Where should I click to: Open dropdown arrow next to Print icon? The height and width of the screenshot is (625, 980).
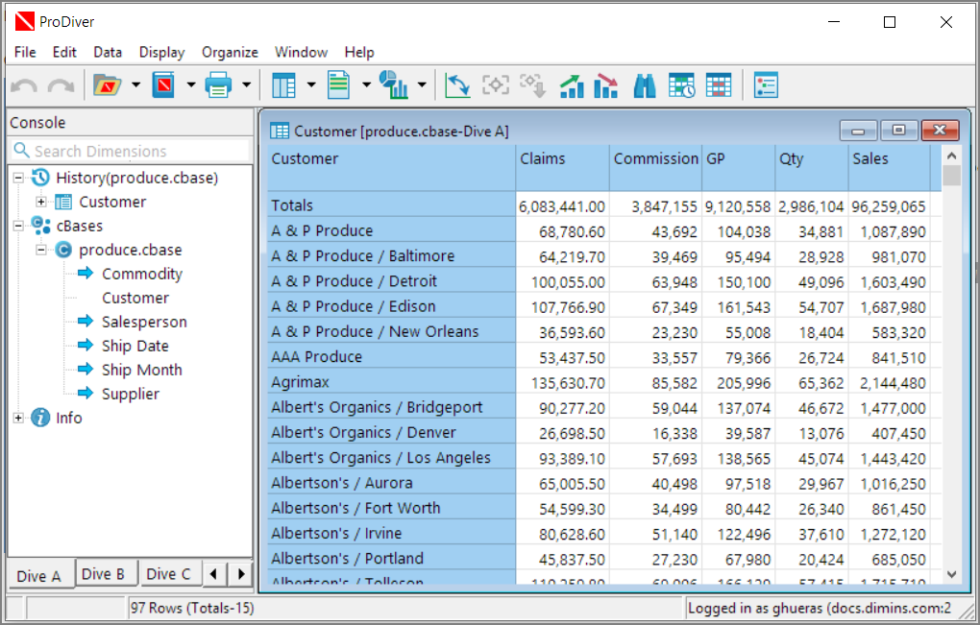(246, 86)
